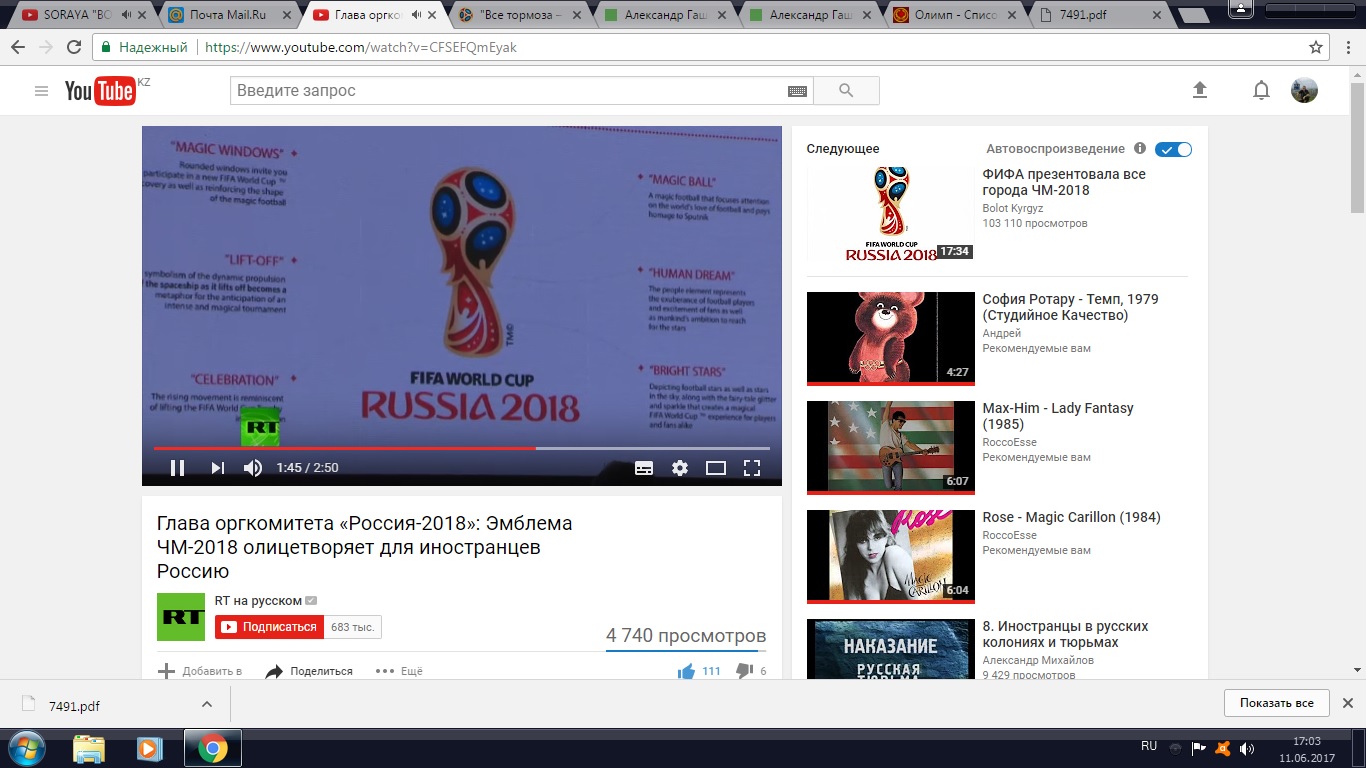Open София Ротару - Темп video title
Screen dimensions: 1366x768
click(1070, 307)
